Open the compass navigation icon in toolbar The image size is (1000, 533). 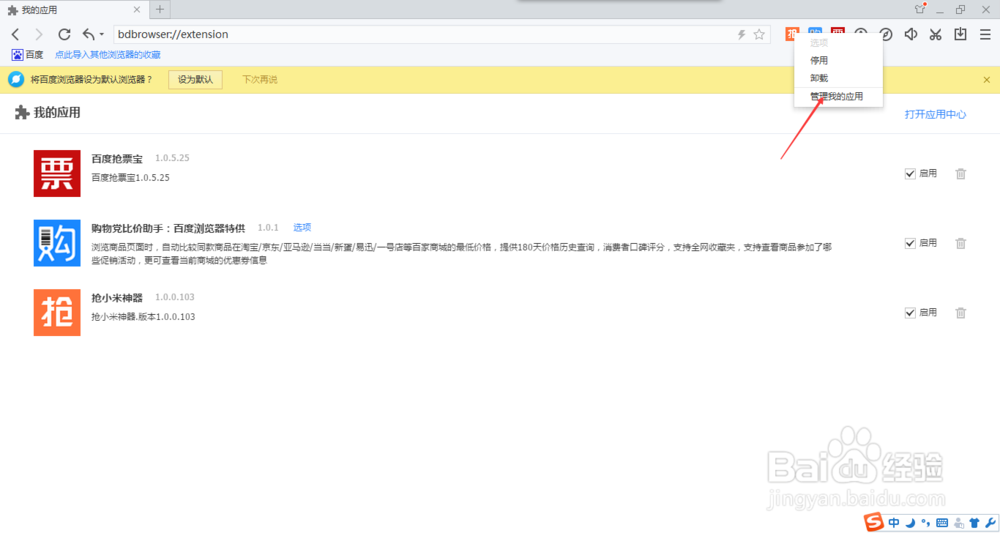pyautogui.click(x=886, y=34)
